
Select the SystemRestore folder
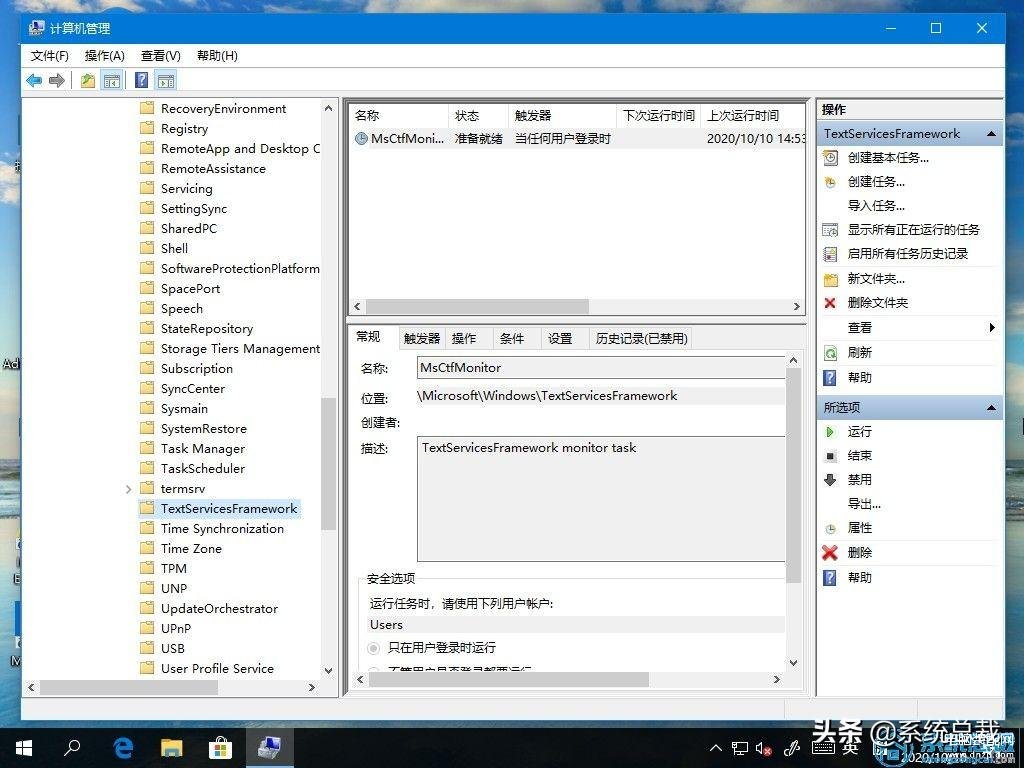coord(204,429)
